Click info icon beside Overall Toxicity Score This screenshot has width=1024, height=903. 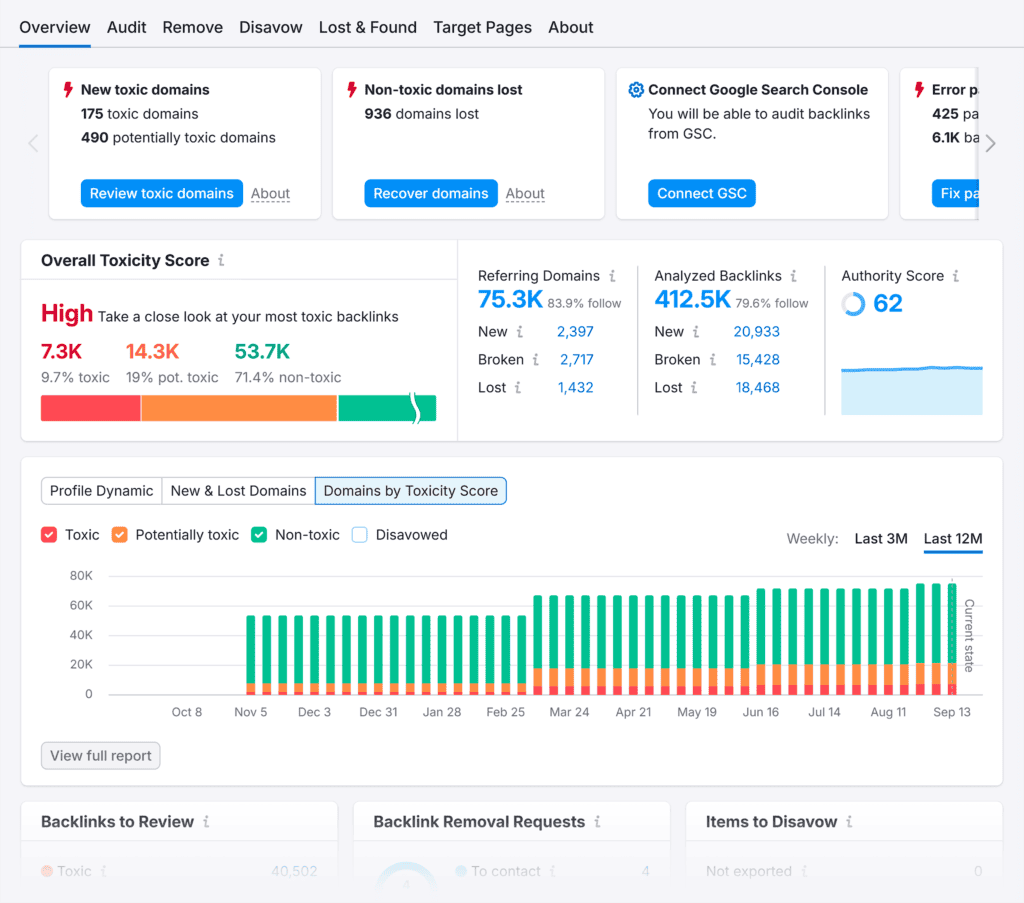pos(221,260)
